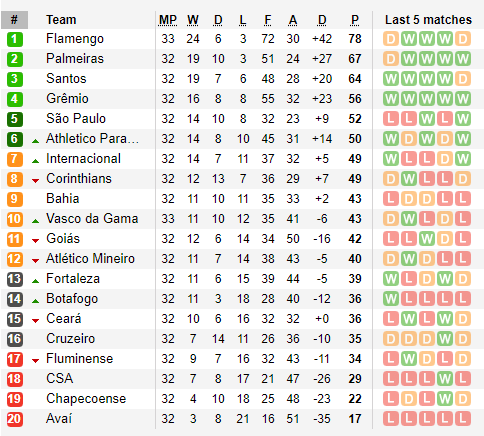
Task: Click the green up arrow beside Athletico Paranaense
Action: tap(35, 141)
